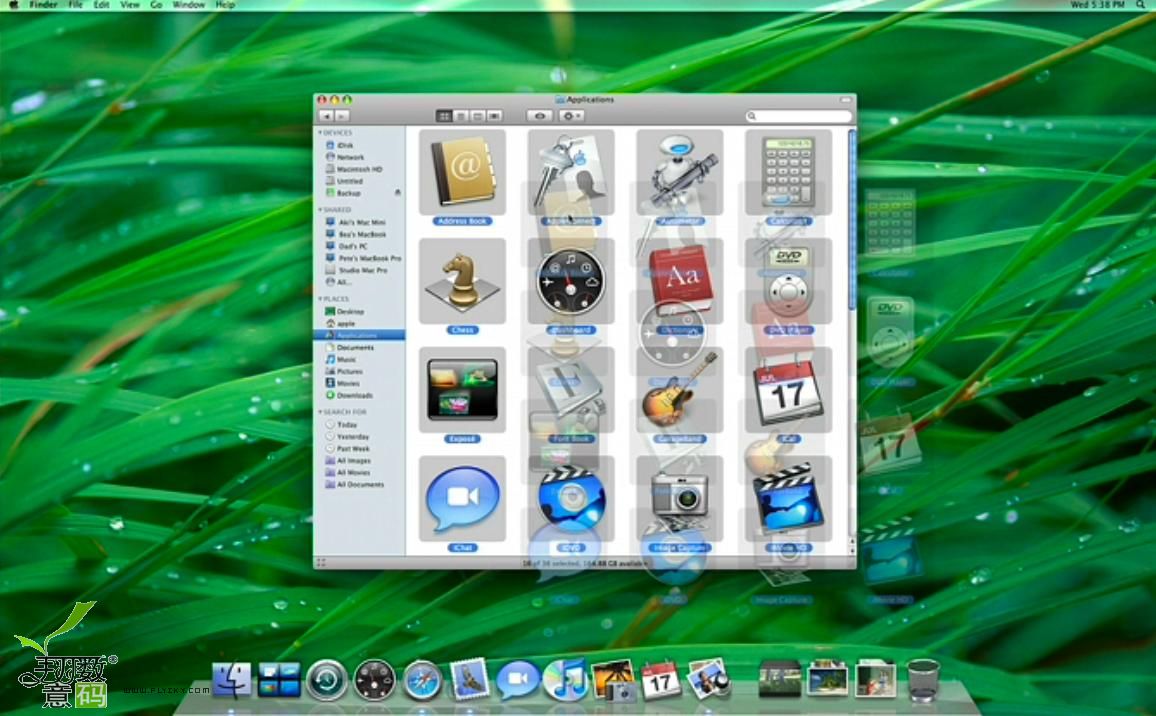Collapse the SHARED sidebar section
The image size is (1156, 716).
[321, 210]
